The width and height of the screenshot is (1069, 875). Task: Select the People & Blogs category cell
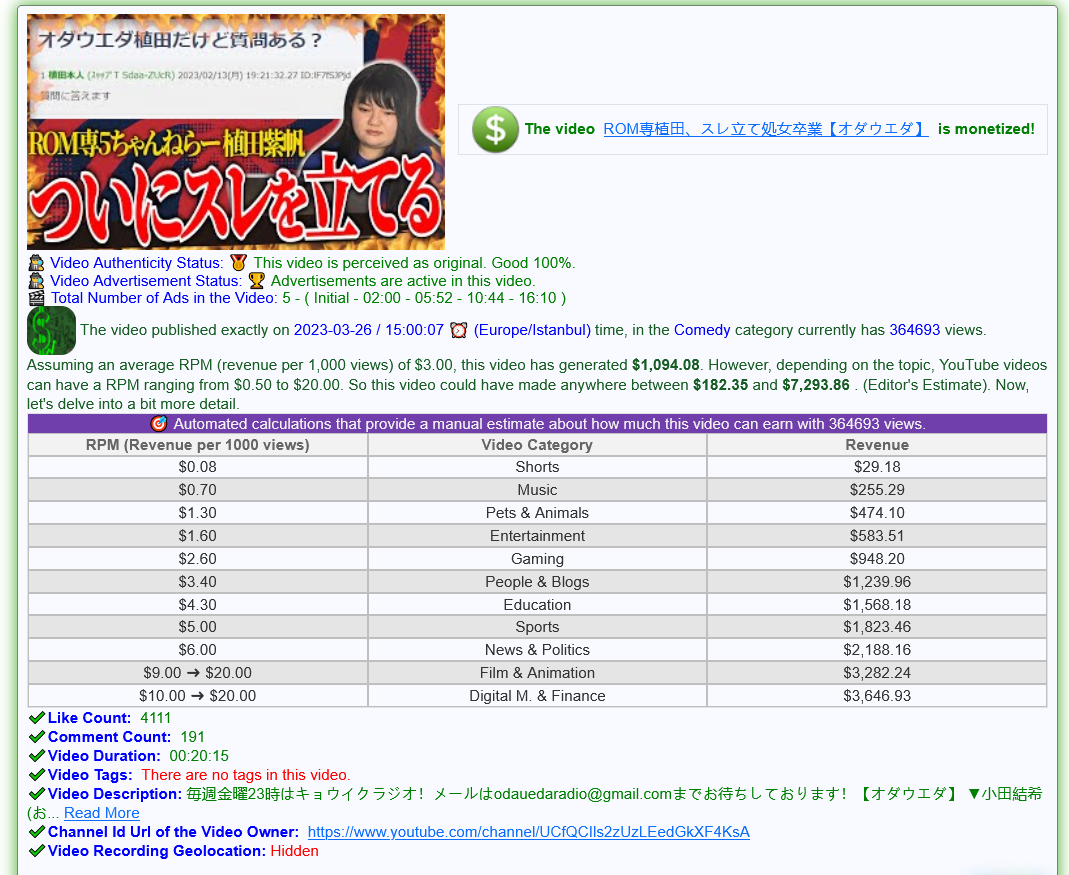pos(537,582)
